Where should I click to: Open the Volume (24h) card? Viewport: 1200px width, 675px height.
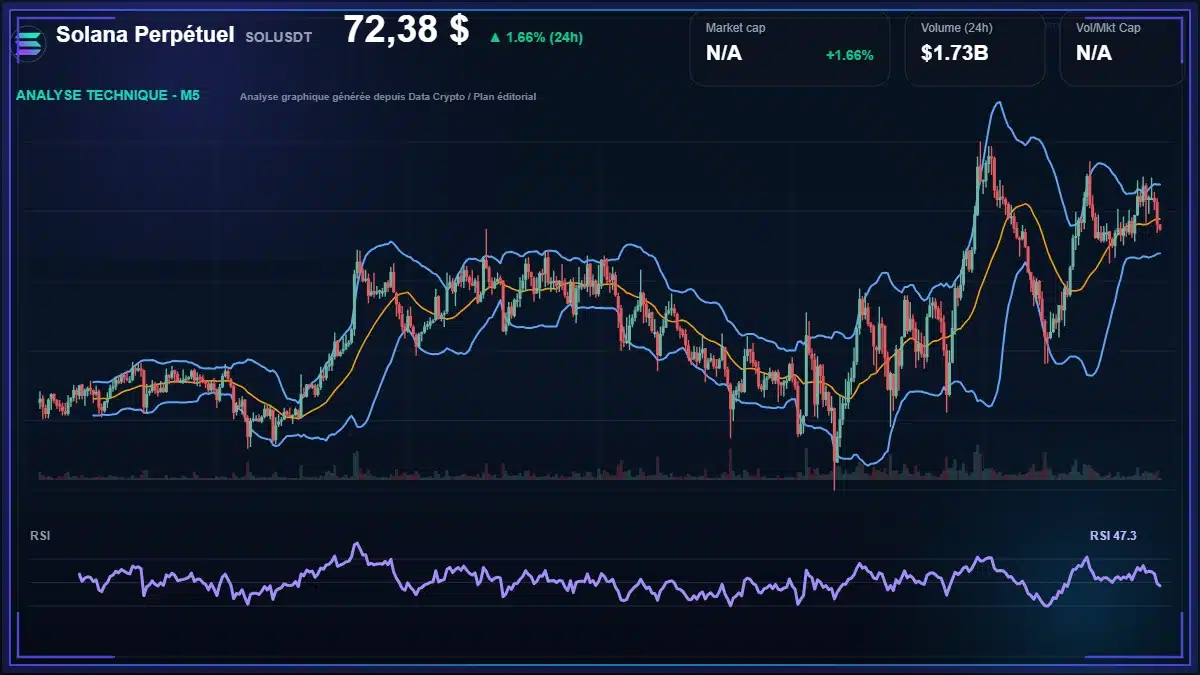pyautogui.click(x=975, y=48)
